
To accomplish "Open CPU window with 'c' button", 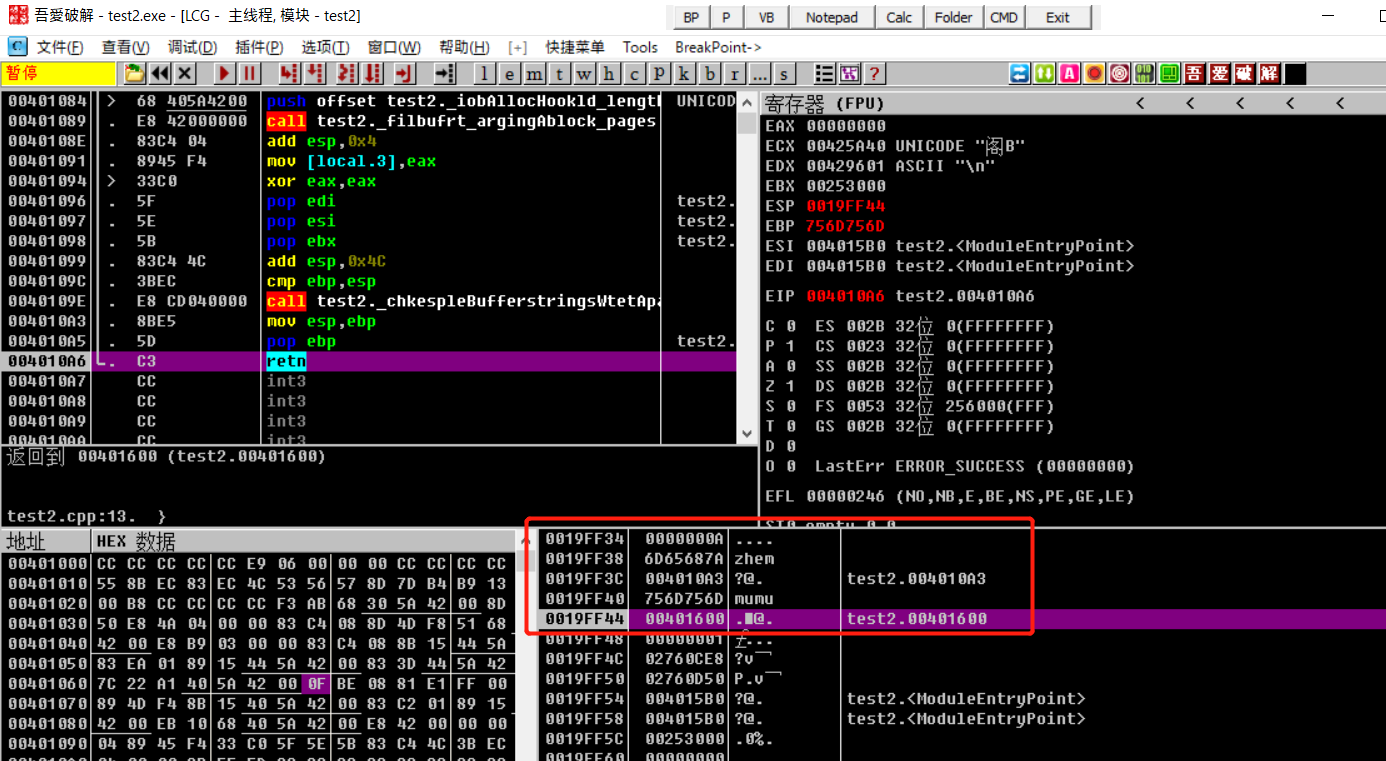I will coord(634,74).
